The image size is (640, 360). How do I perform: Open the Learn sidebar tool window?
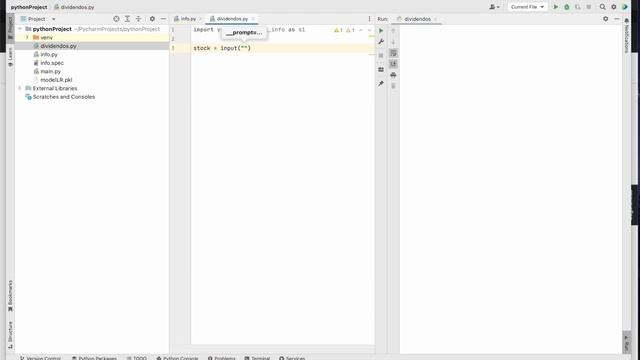pos(10,57)
